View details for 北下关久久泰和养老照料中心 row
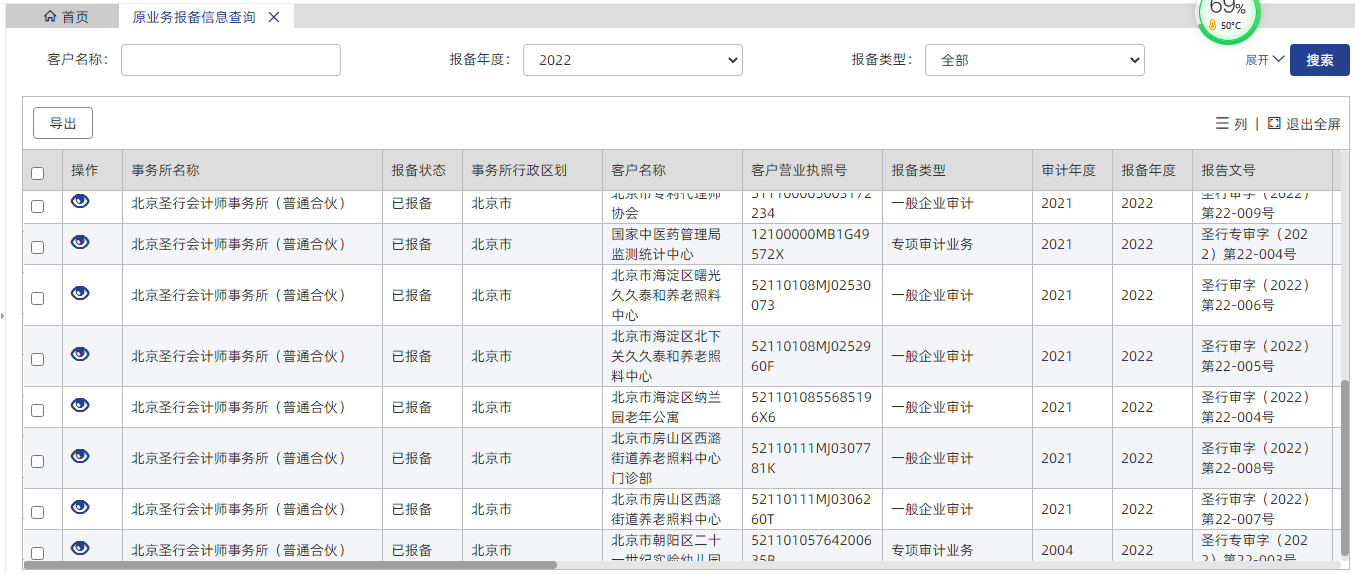This screenshot has width=1355, height=574. (80, 354)
